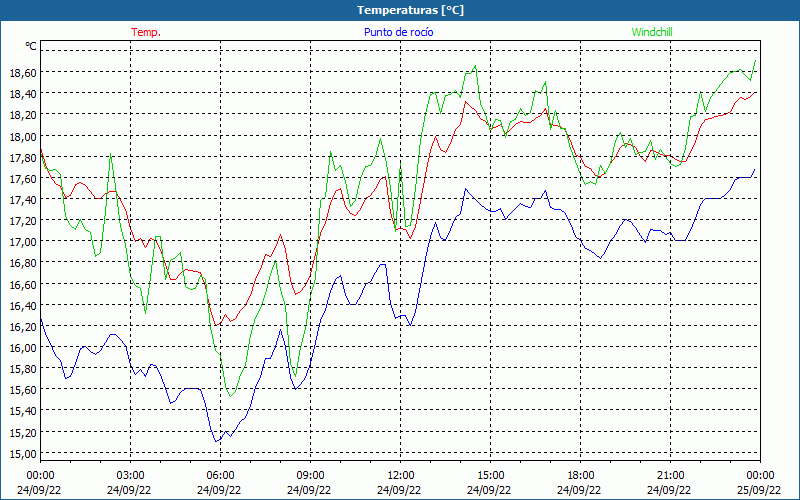Select the green 'Windchill' legend label
The height and width of the screenshot is (500, 800).
[x=652, y=32]
